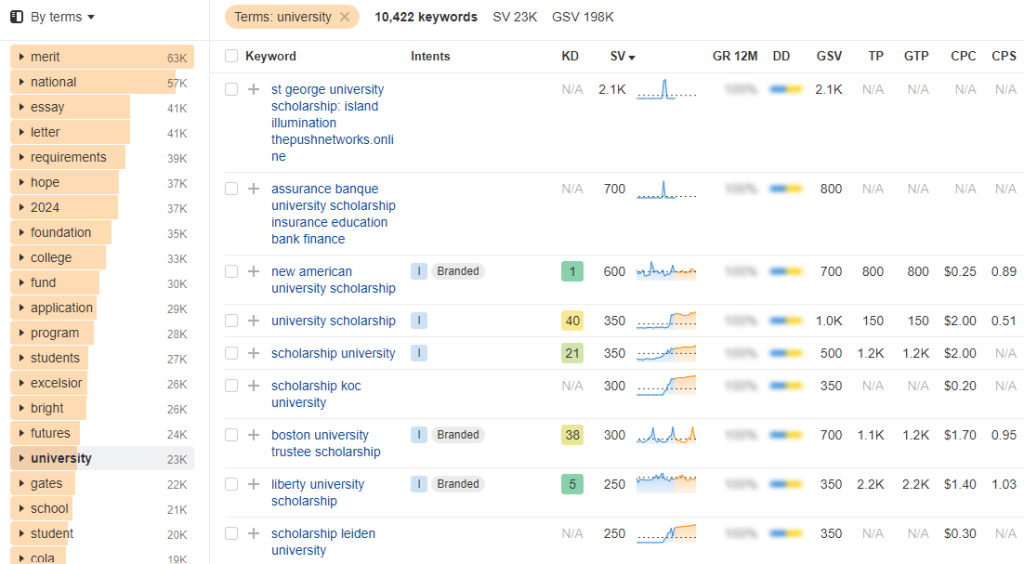Add 'liberty university scholarship' with plus icon
The height and width of the screenshot is (564, 1024).
[x=253, y=484]
